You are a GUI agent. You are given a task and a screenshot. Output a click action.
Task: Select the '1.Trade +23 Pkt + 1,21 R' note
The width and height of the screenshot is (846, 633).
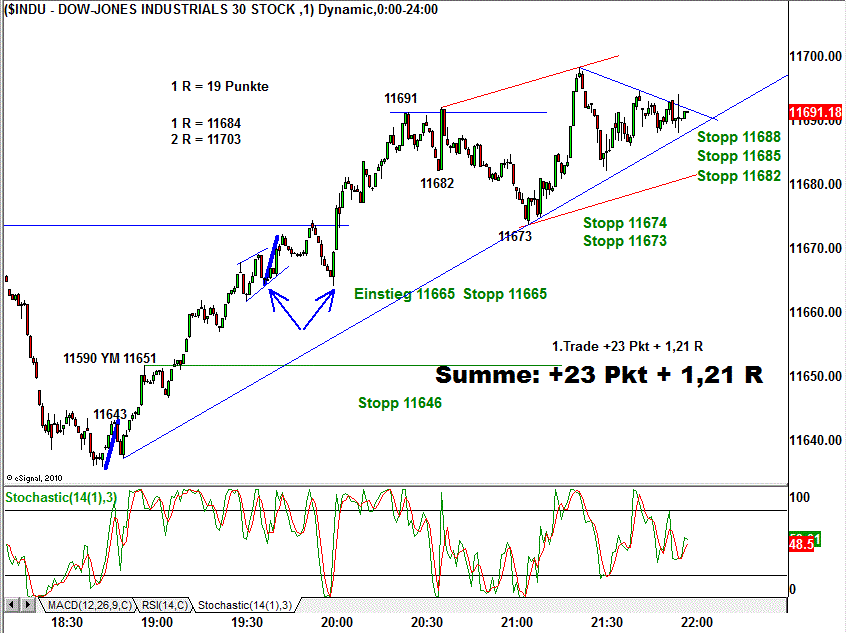[627, 346]
